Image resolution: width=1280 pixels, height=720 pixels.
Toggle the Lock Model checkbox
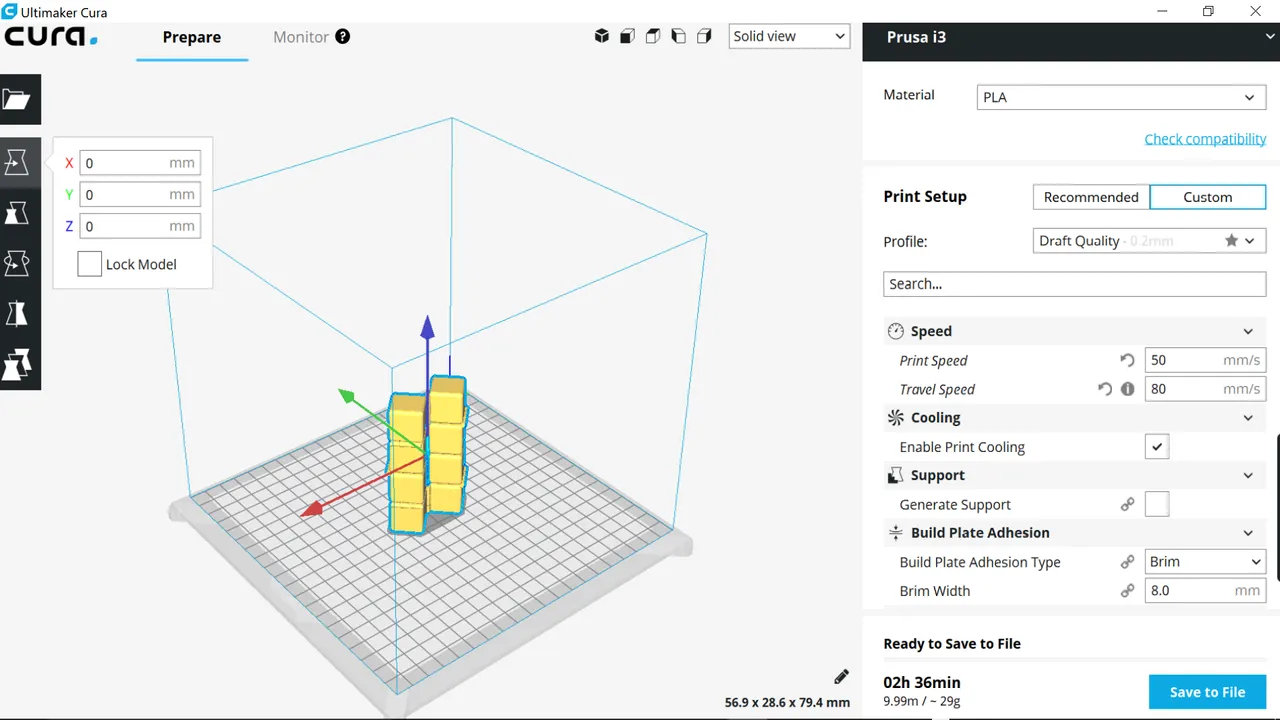tap(90, 264)
